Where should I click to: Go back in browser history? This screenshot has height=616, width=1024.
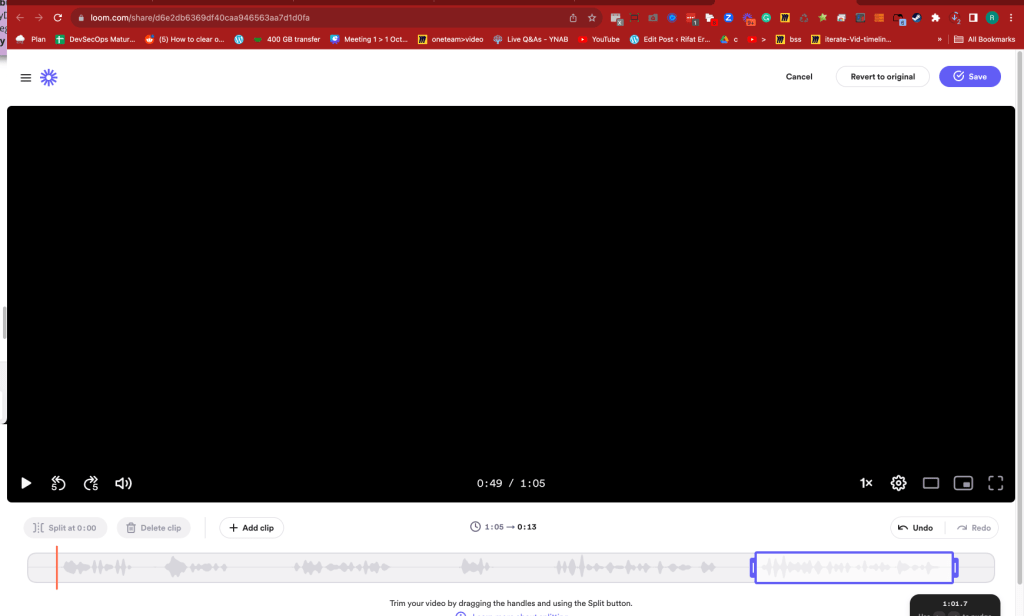20,18
